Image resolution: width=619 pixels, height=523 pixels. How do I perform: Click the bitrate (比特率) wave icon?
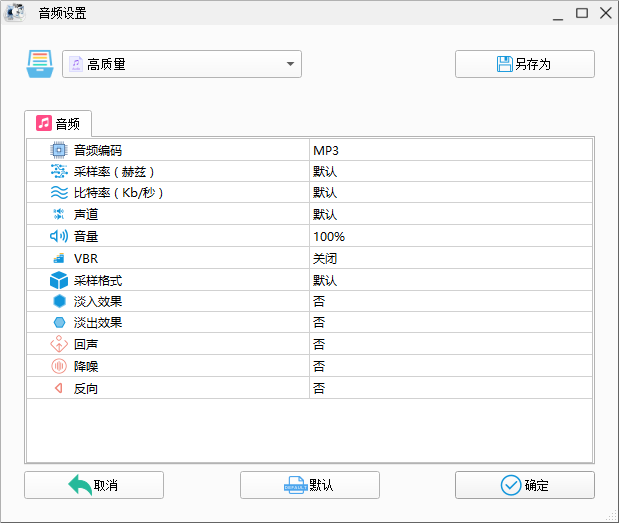pyautogui.click(x=59, y=193)
